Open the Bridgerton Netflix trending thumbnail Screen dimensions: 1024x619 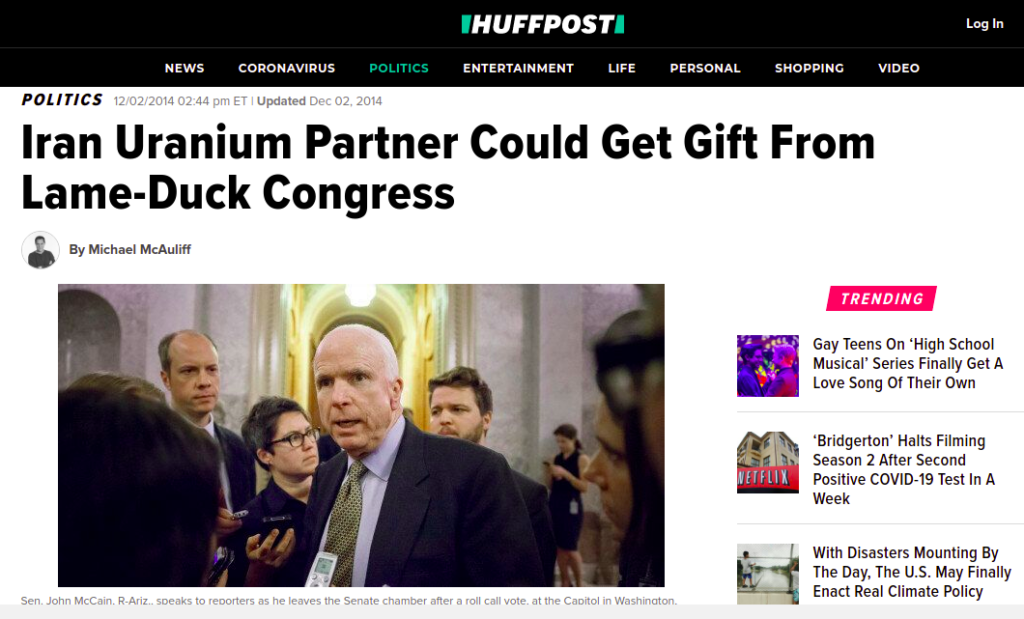[x=767, y=462]
